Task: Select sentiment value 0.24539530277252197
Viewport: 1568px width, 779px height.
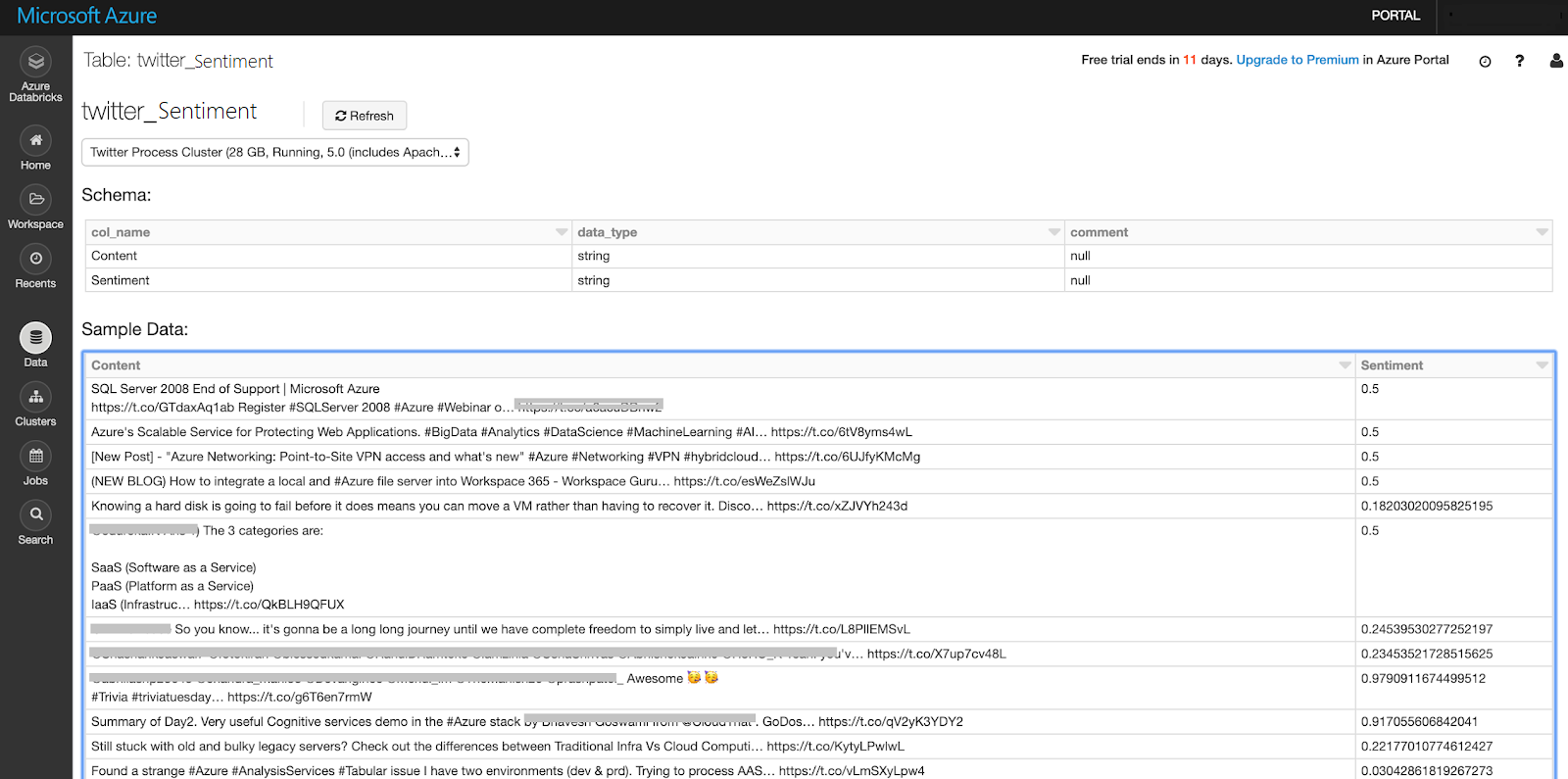Action: [1427, 629]
